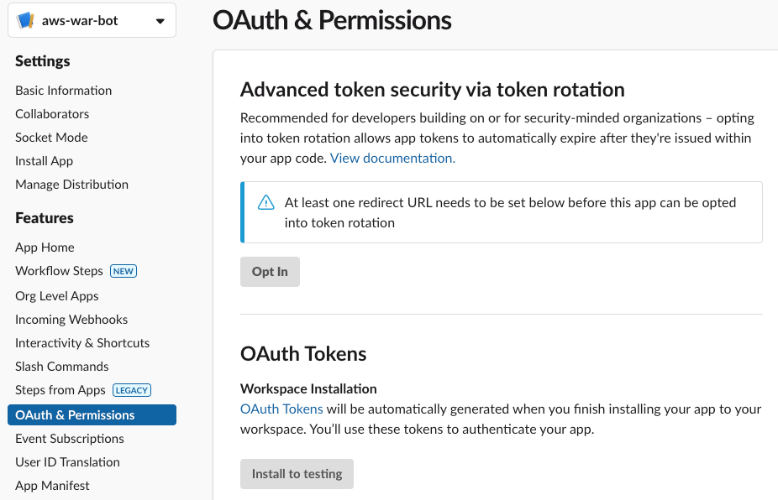Open Basic Information settings

click(63, 90)
